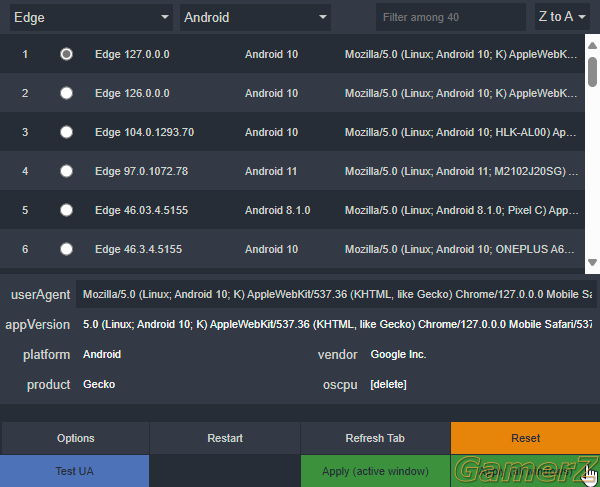Click the Edge 104.0.1293.70 row text
Screen dimensions: 600x487
(x=144, y=132)
